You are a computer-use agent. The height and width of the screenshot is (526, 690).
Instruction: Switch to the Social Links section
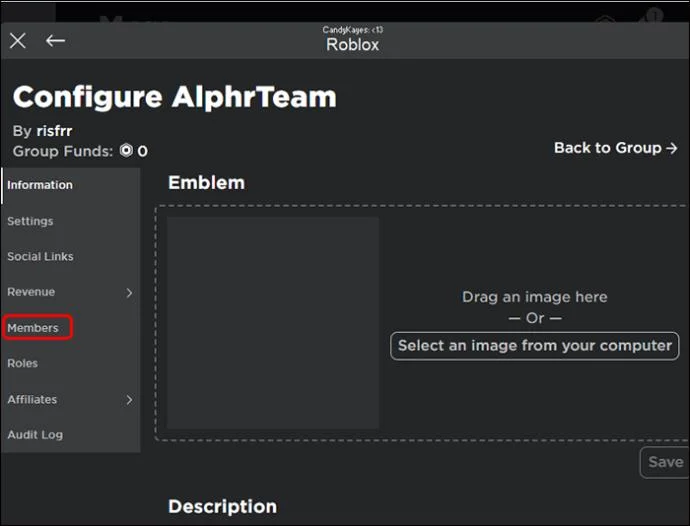(71, 257)
